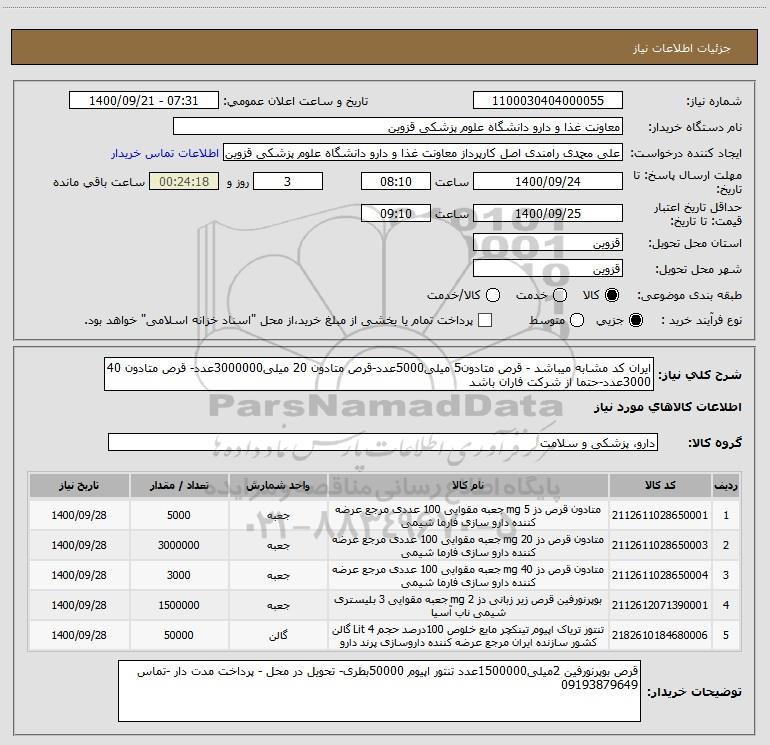Click the buprenorphine 2 mg product name
Viewport: 770px width, 745px height.
[x=468, y=606]
